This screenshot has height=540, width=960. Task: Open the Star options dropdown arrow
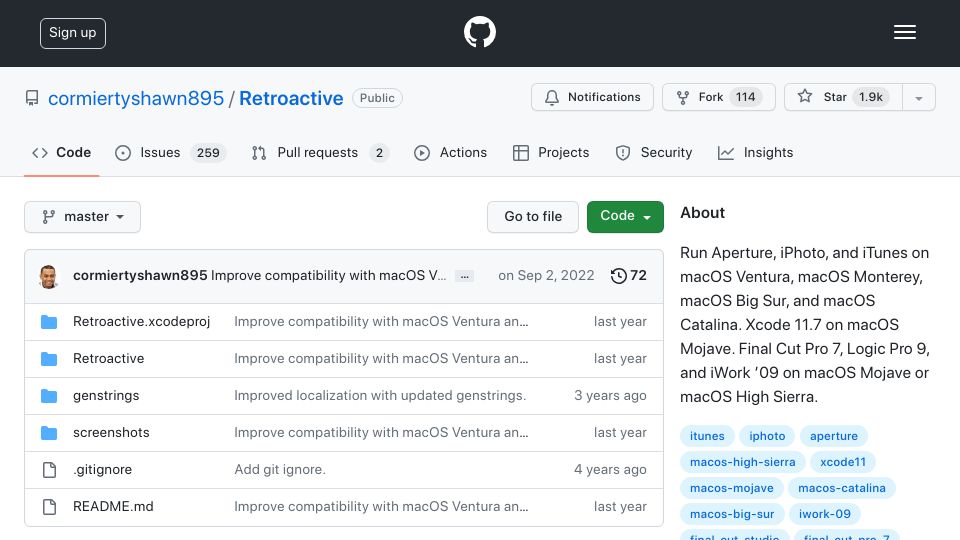pos(918,97)
